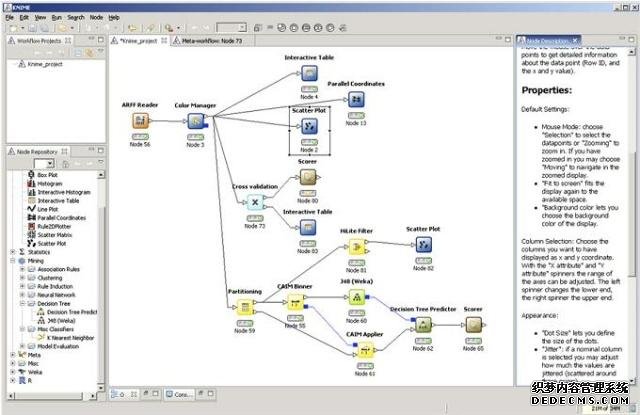Select the CAIM Applier node icon

point(366,350)
